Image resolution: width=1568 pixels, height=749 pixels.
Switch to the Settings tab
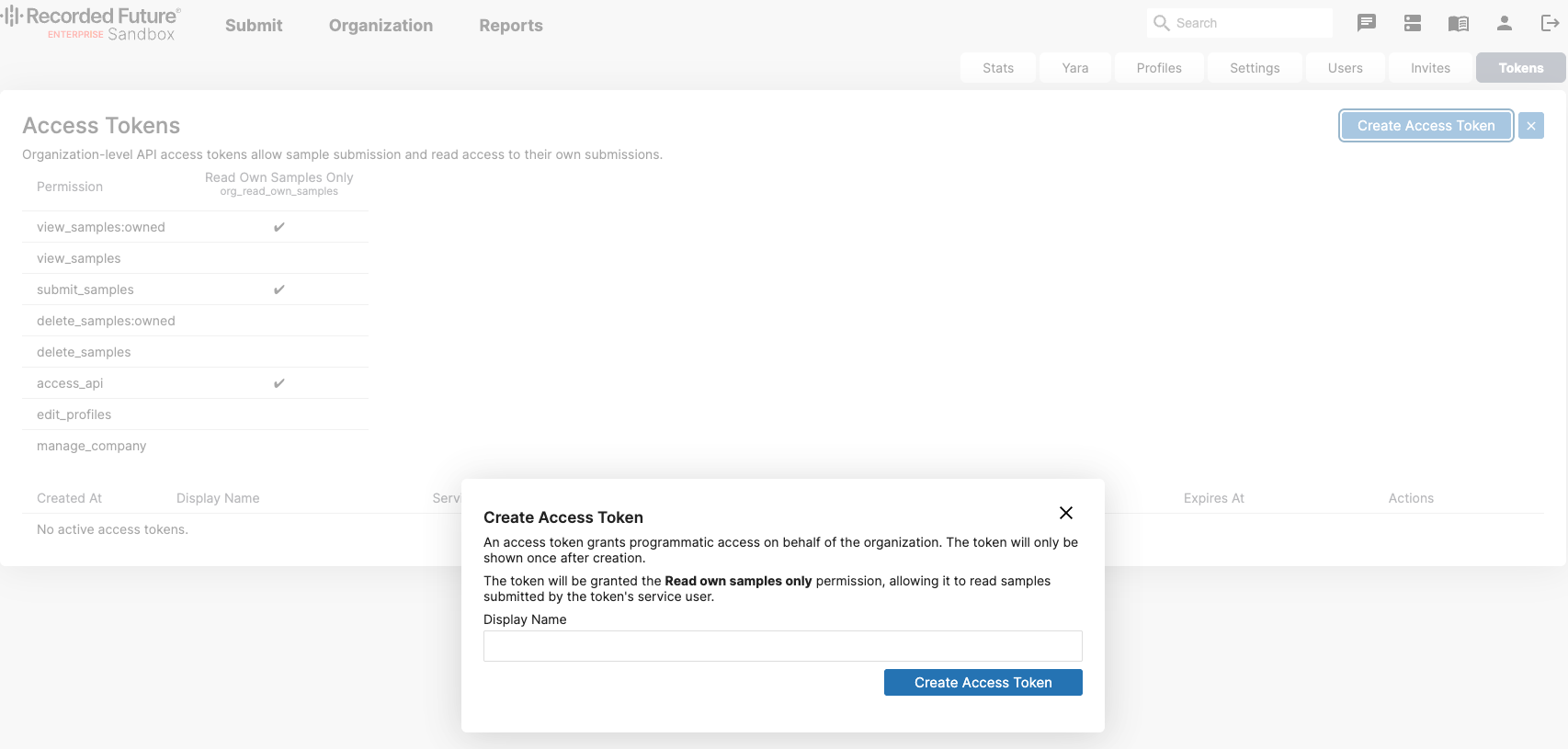click(x=1255, y=68)
